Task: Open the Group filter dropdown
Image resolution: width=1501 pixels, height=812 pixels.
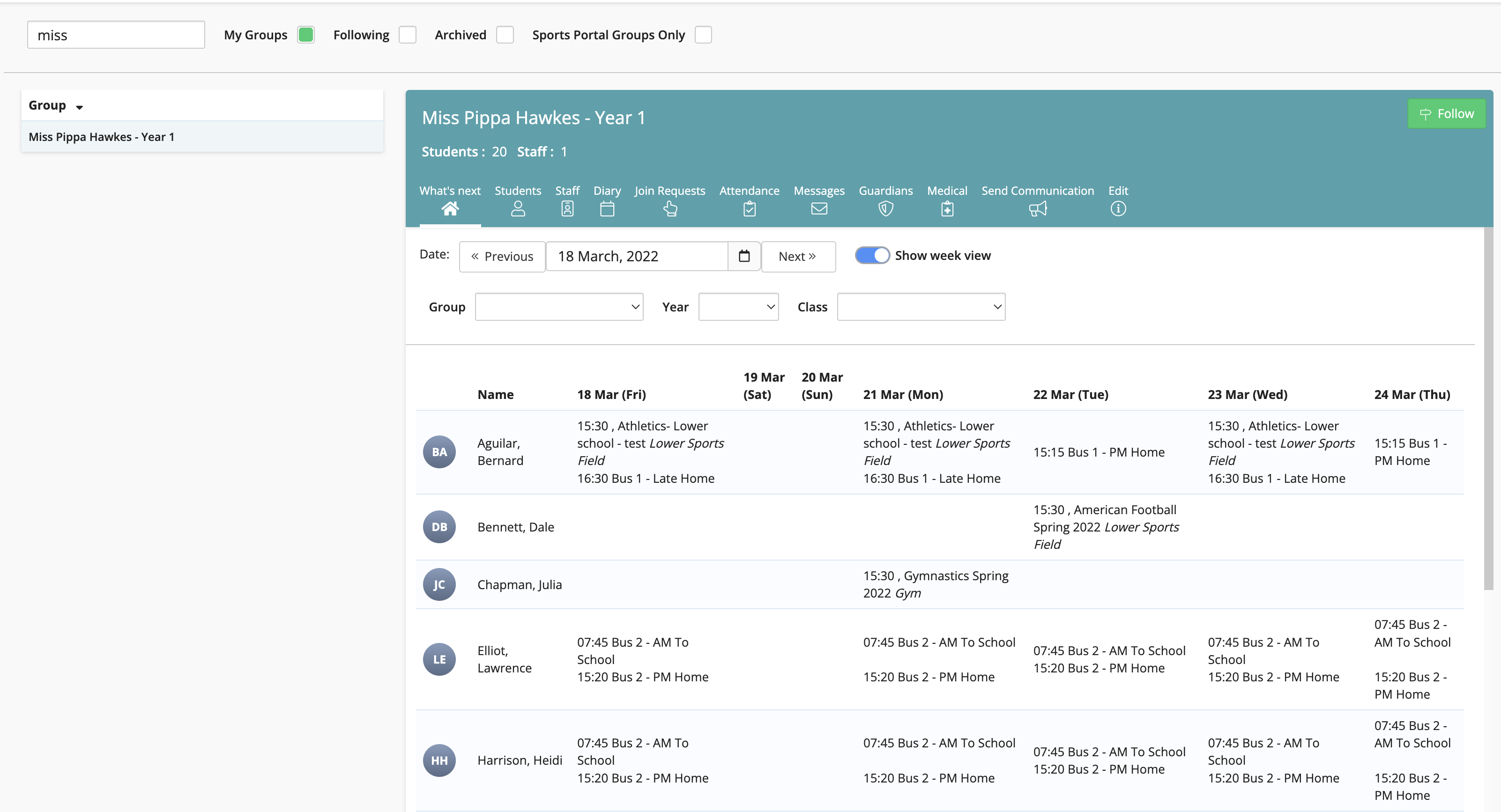Action: [x=559, y=307]
